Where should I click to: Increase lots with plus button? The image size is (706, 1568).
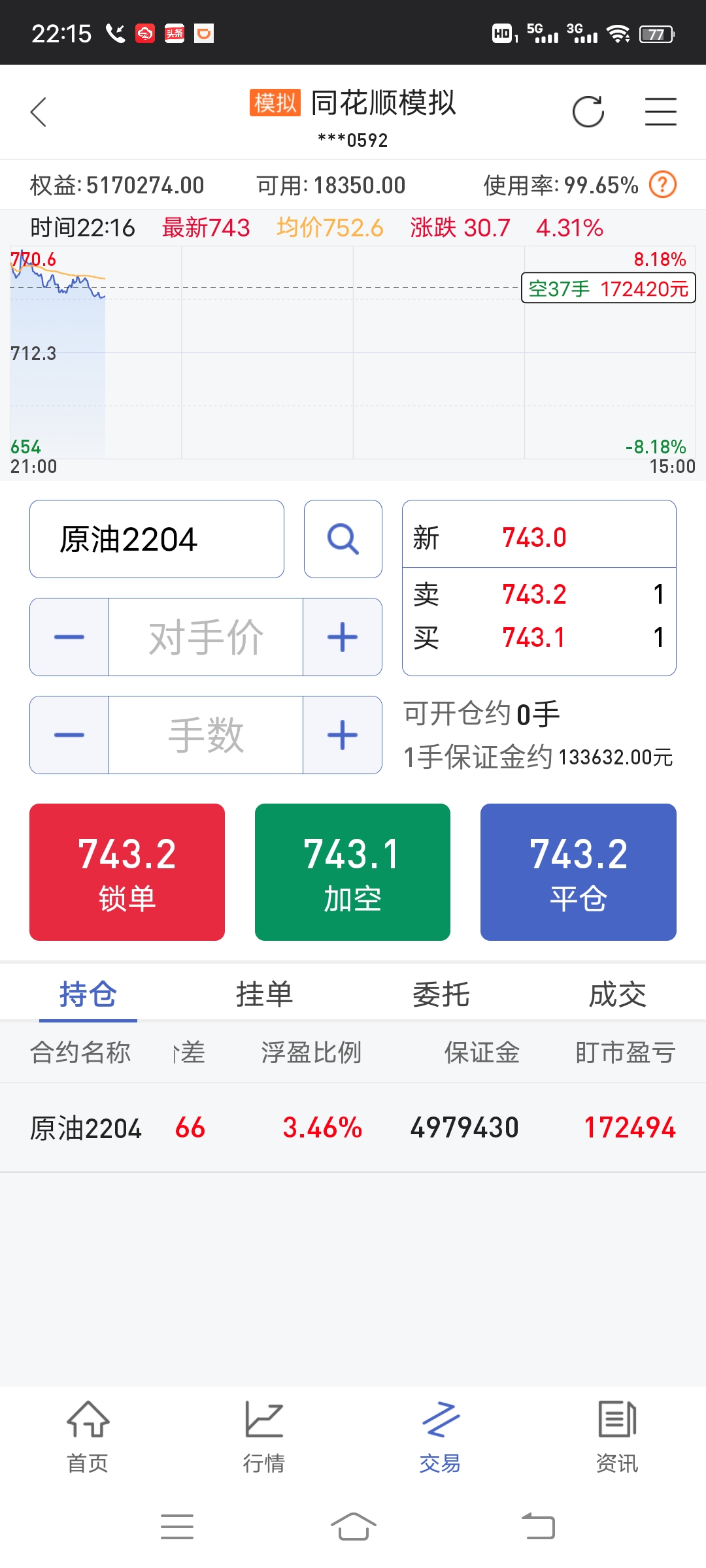coord(343,735)
